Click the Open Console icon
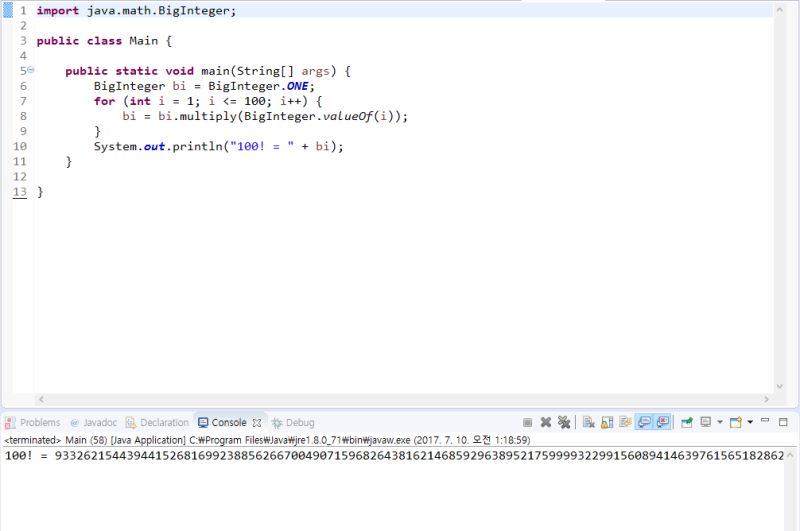 pyautogui.click(x=736, y=422)
